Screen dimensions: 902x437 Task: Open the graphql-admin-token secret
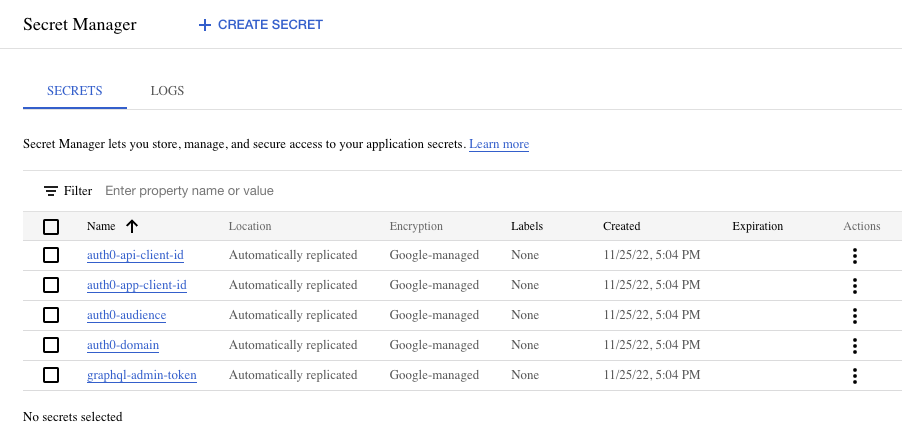click(142, 375)
